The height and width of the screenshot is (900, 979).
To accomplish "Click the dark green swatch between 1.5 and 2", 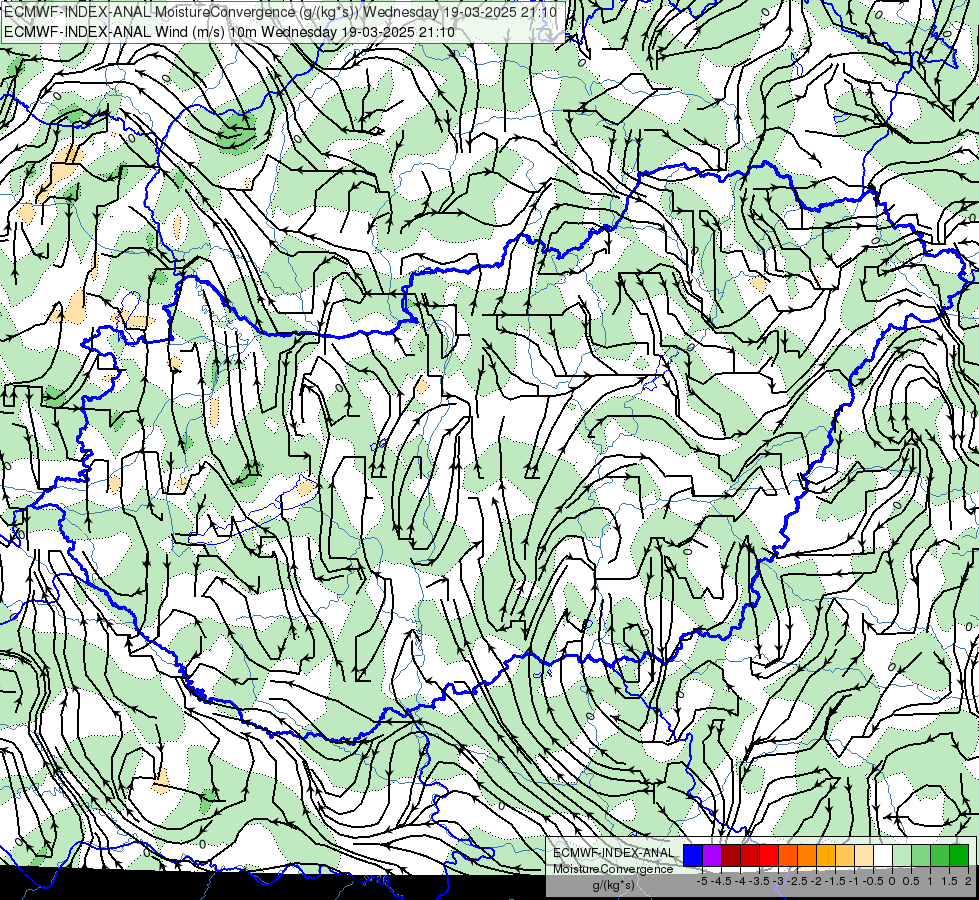I will [x=959, y=856].
